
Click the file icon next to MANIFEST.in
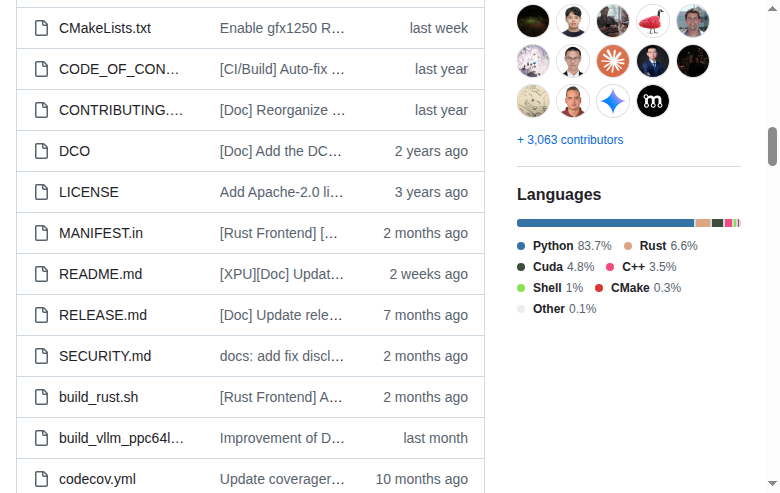pos(41,233)
